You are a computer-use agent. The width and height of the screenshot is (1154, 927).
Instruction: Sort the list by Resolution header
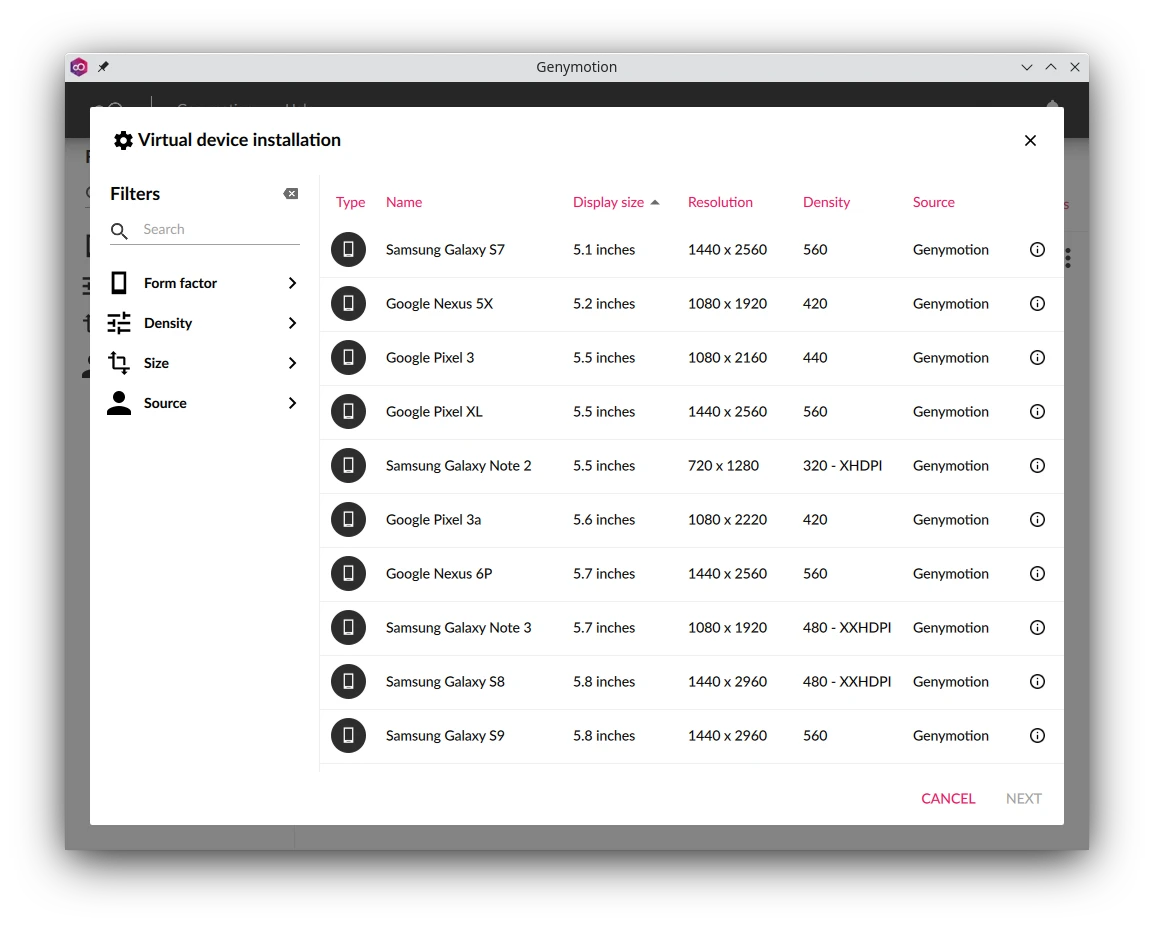(x=720, y=202)
